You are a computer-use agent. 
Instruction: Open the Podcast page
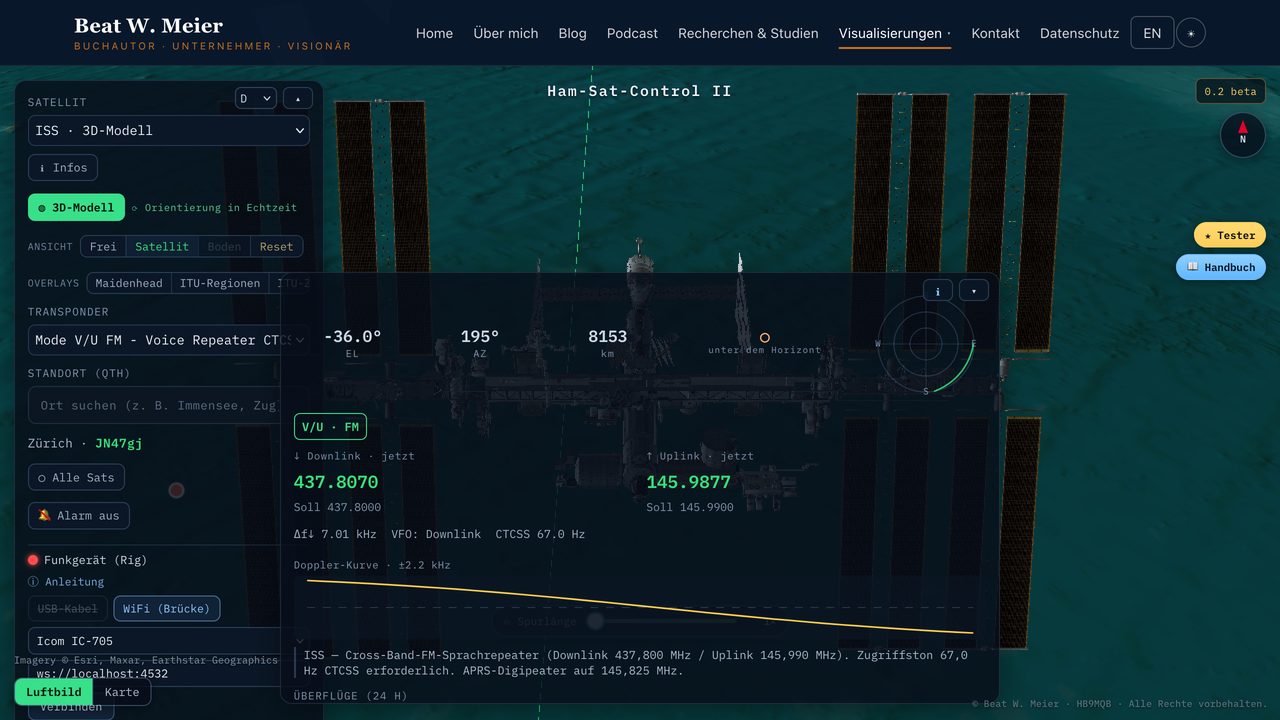(632, 33)
